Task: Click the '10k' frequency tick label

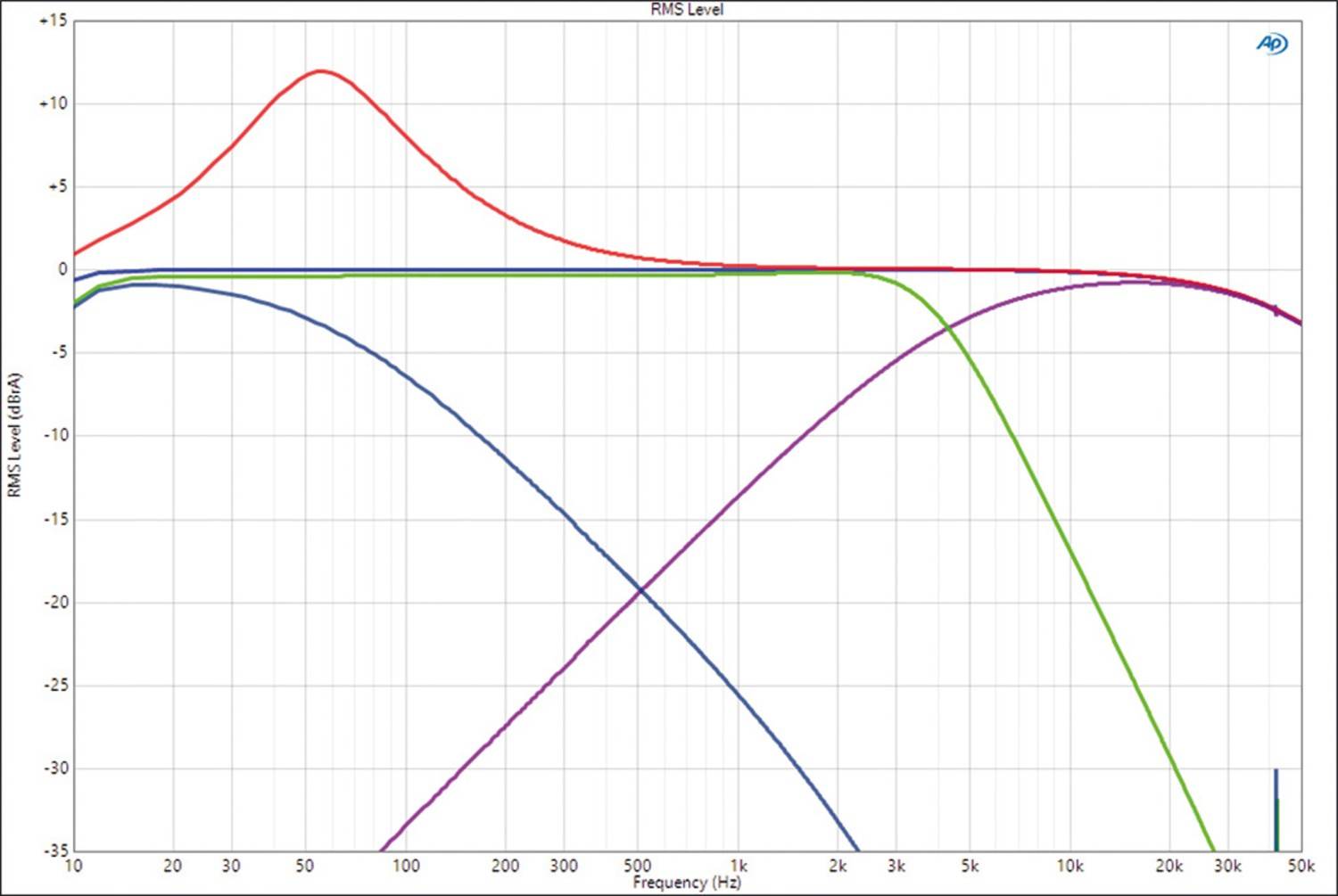Action: 1070,866
